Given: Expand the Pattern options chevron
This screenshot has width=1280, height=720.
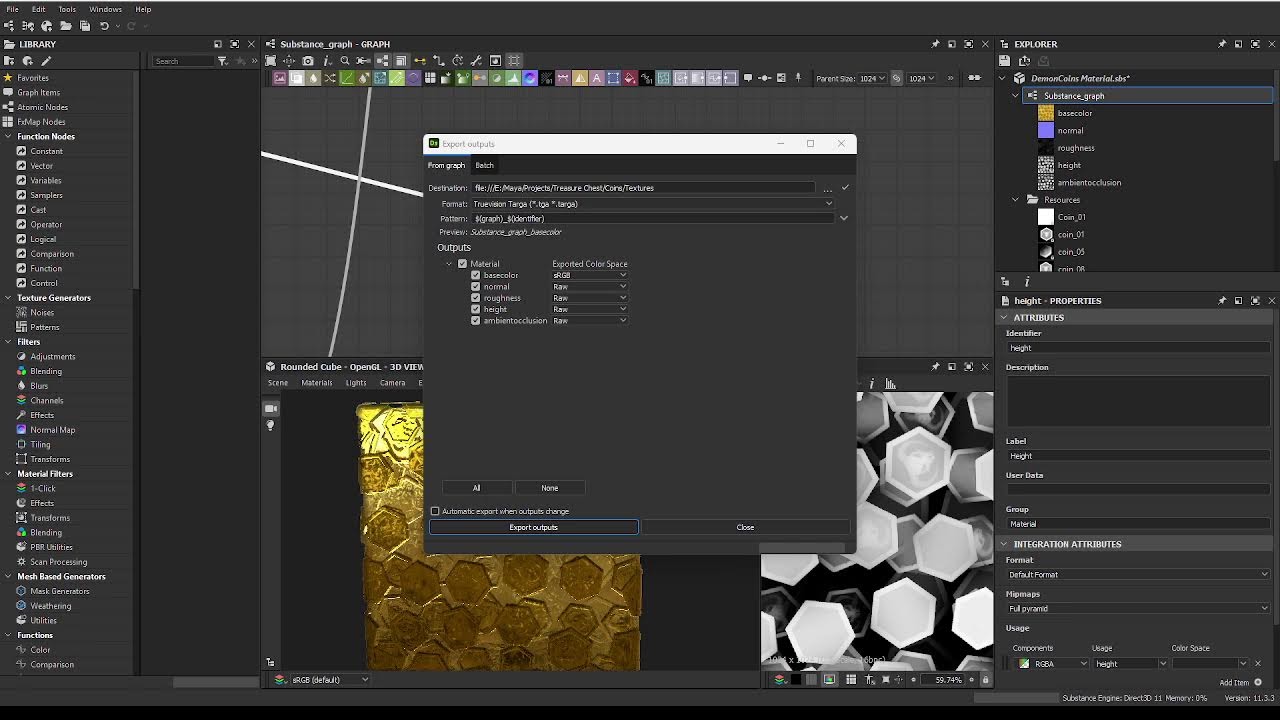Looking at the screenshot, I should [x=844, y=218].
